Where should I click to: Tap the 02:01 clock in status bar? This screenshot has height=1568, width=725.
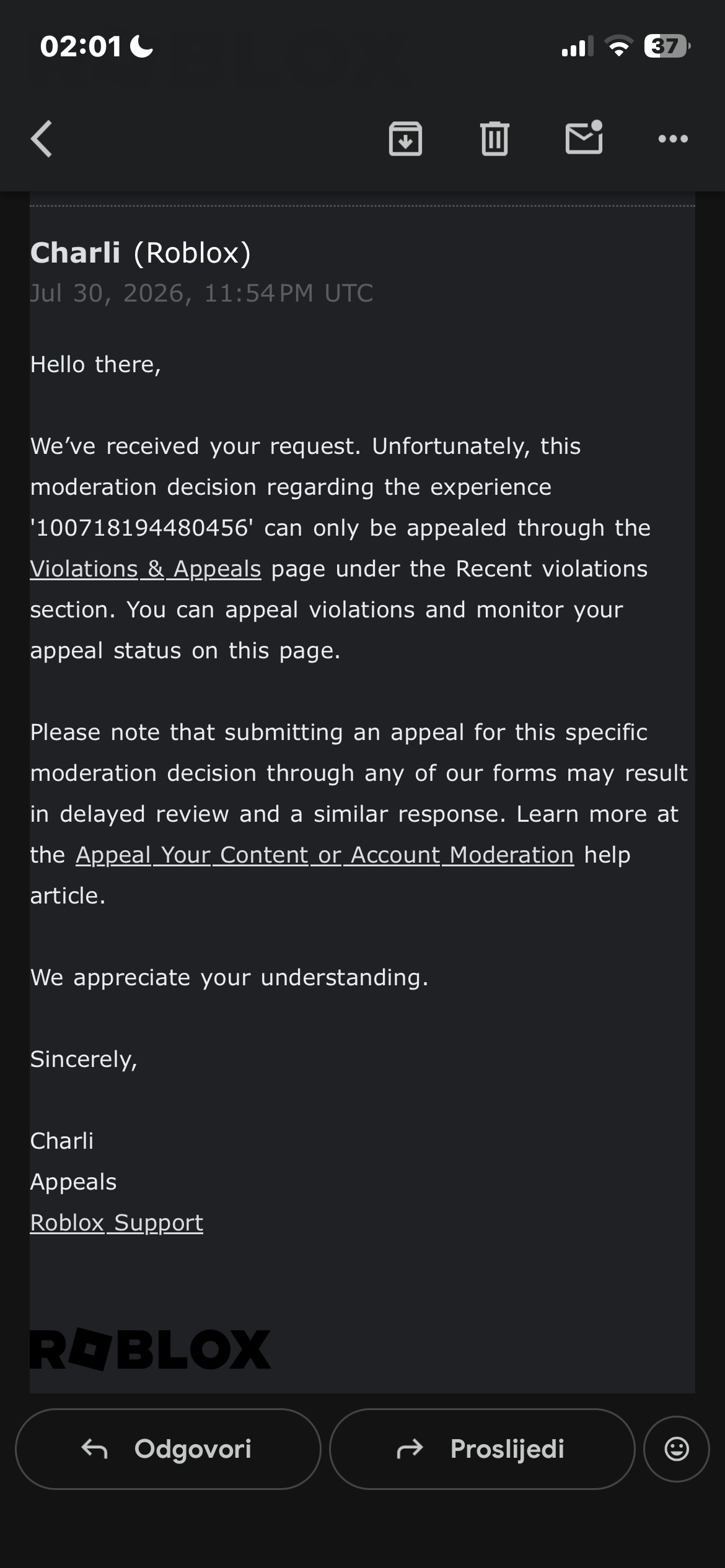click(x=81, y=47)
